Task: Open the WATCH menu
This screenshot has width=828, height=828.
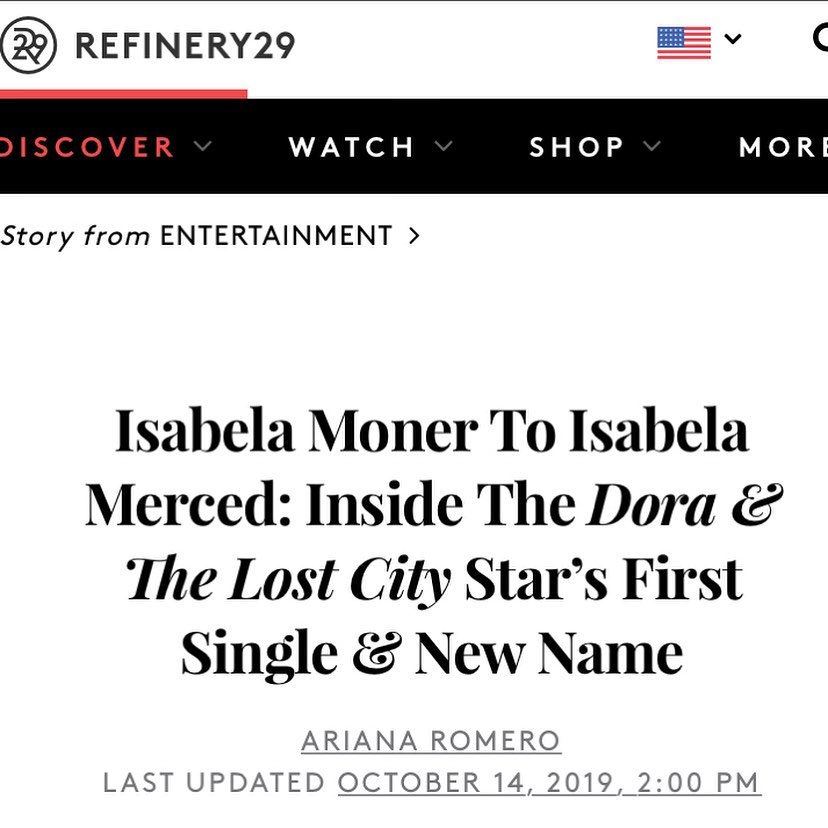Action: (351, 147)
